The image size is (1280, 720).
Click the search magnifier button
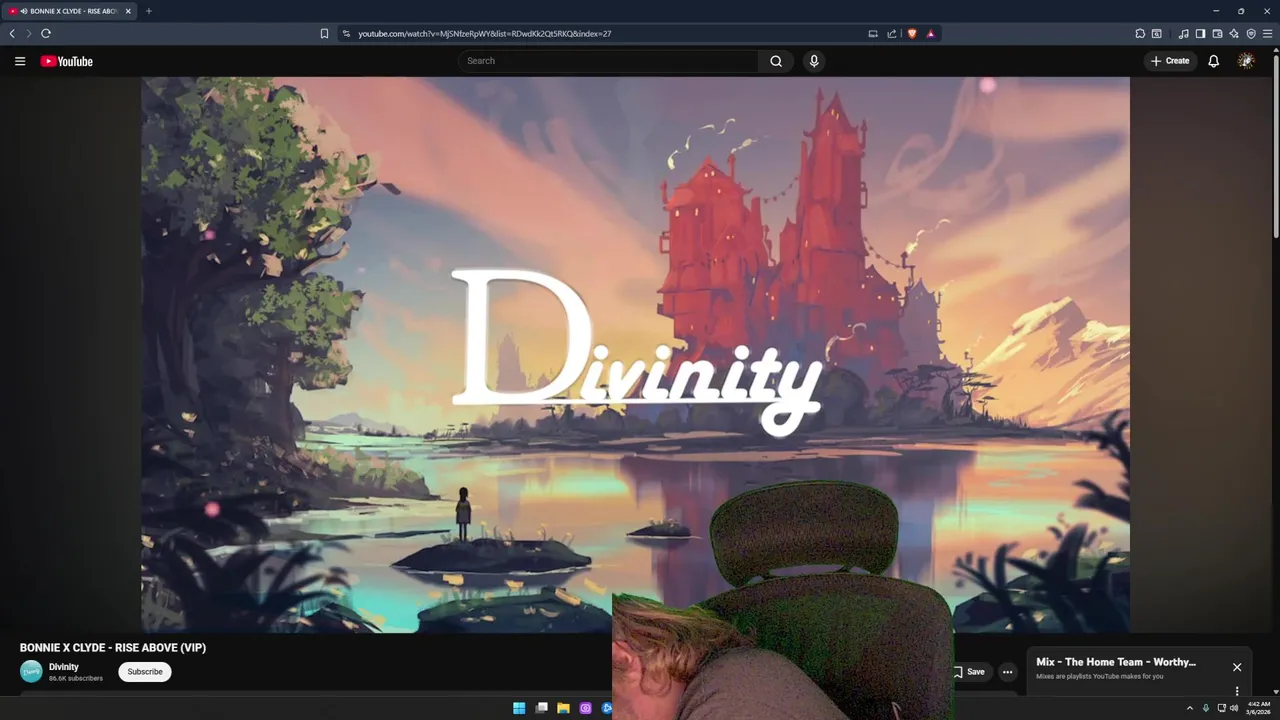coord(776,61)
